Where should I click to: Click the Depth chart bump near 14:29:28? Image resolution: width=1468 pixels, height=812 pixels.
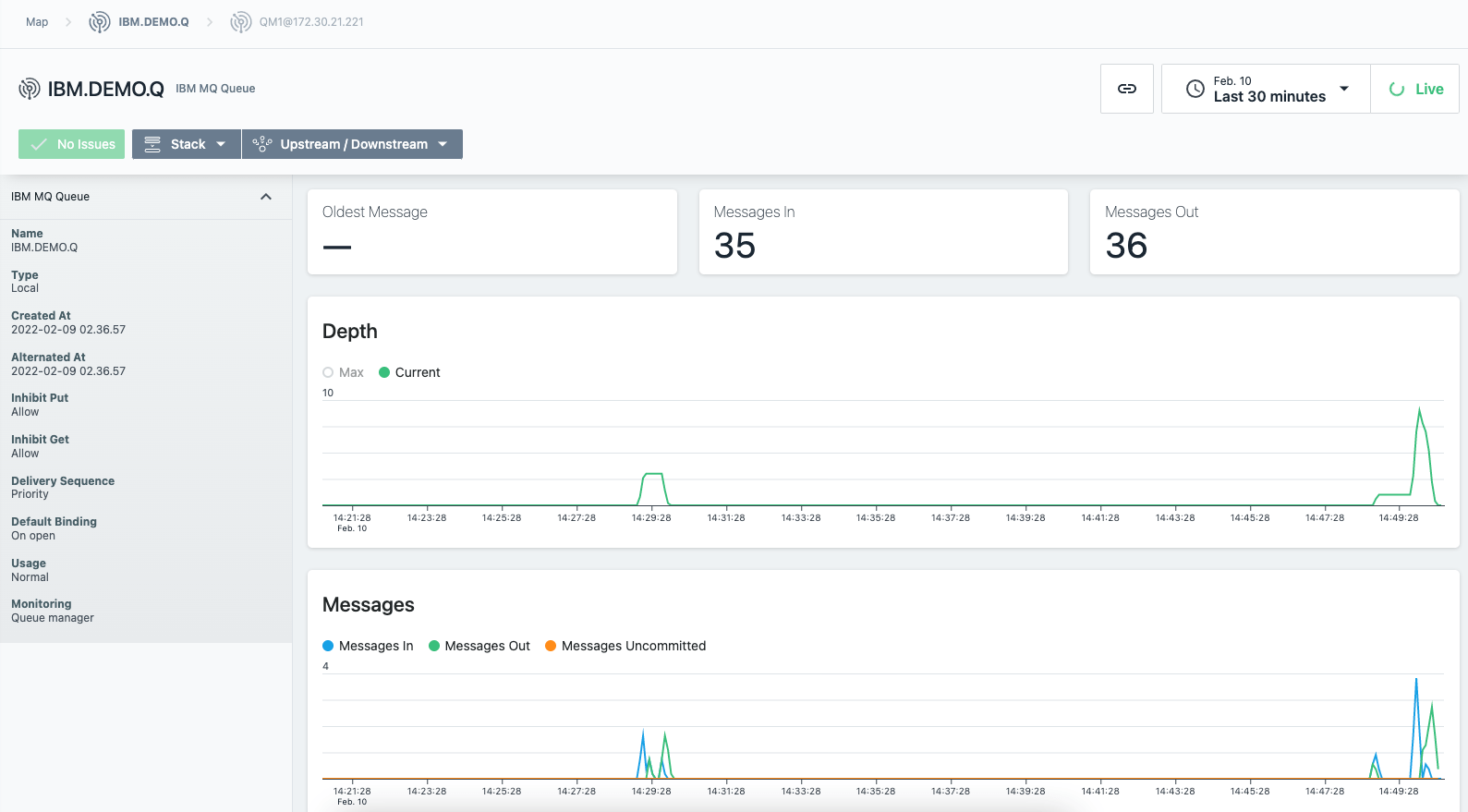(652, 474)
